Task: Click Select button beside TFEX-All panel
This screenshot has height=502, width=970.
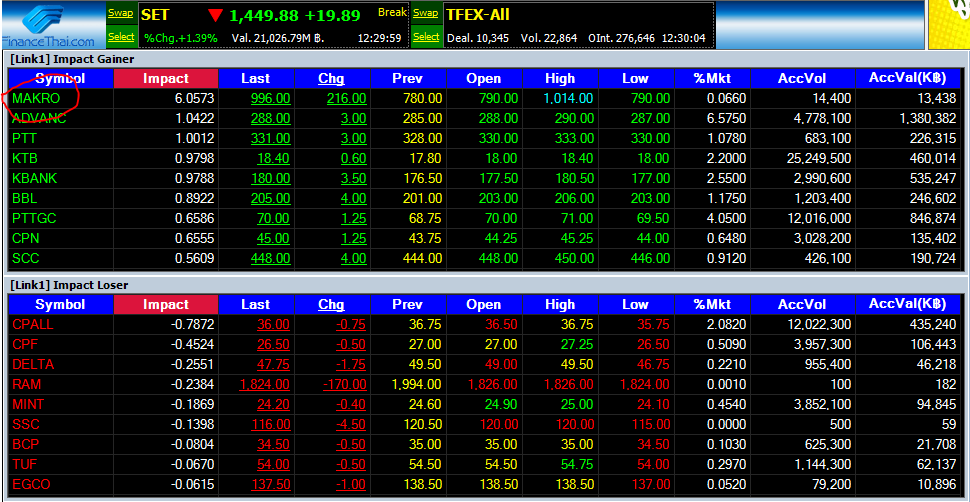Action: click(x=426, y=37)
